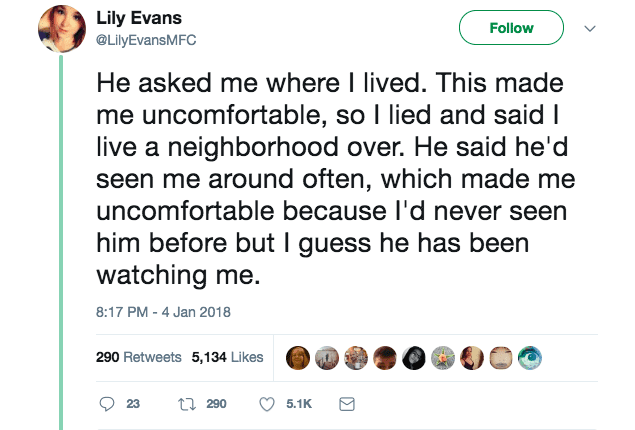The width and height of the screenshot is (635, 430).
Task: Open the @LilyEvansMFC handle link
Action: 146,40
